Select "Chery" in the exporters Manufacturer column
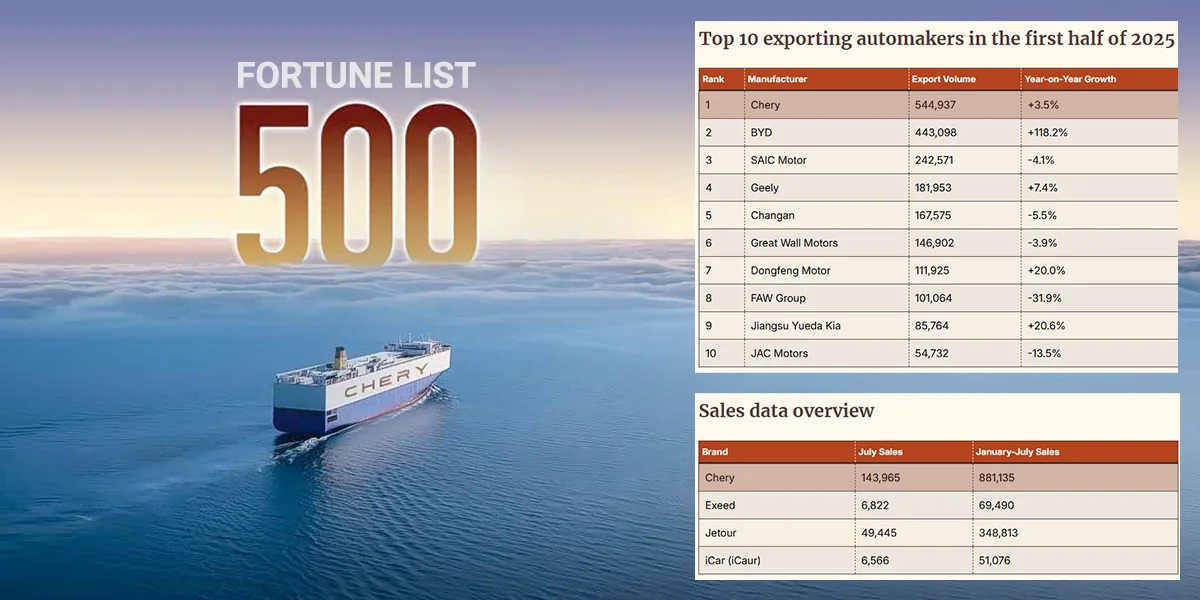The height and width of the screenshot is (600, 1200). [x=765, y=105]
